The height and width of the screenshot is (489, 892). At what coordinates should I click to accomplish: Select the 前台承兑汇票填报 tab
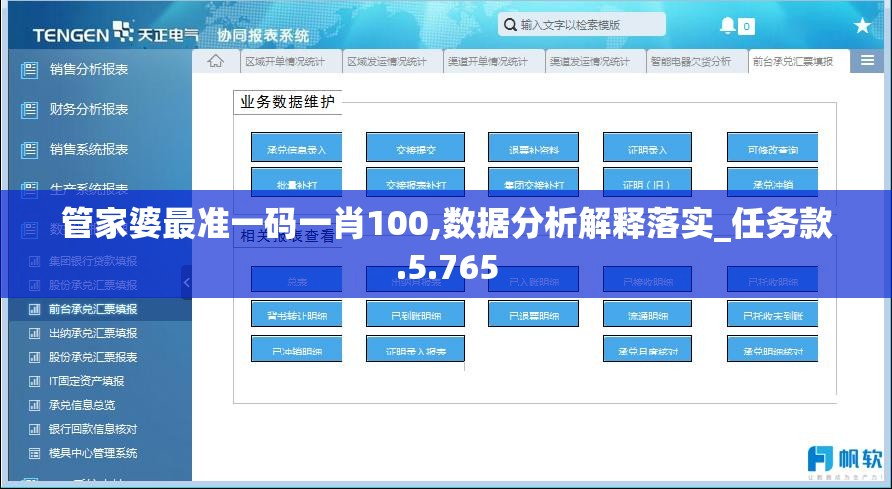pyautogui.click(x=799, y=61)
